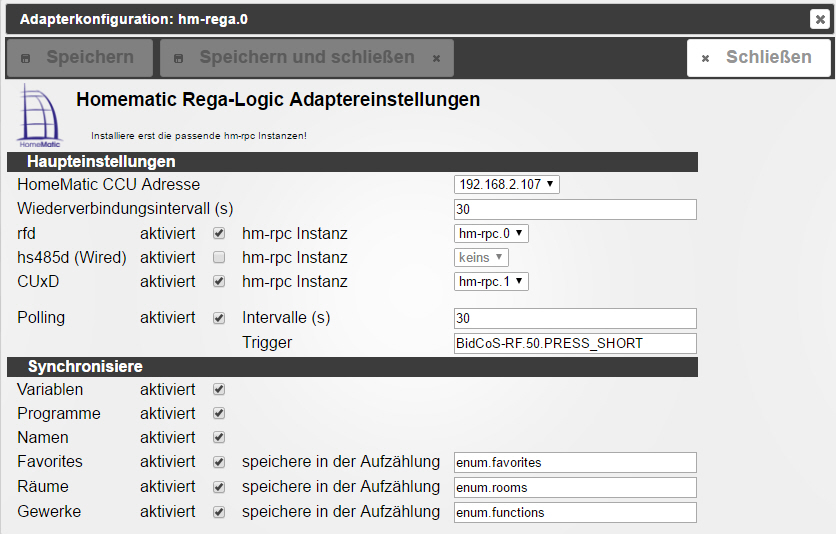
Task: Click the Trigger text field
Action: [575, 343]
